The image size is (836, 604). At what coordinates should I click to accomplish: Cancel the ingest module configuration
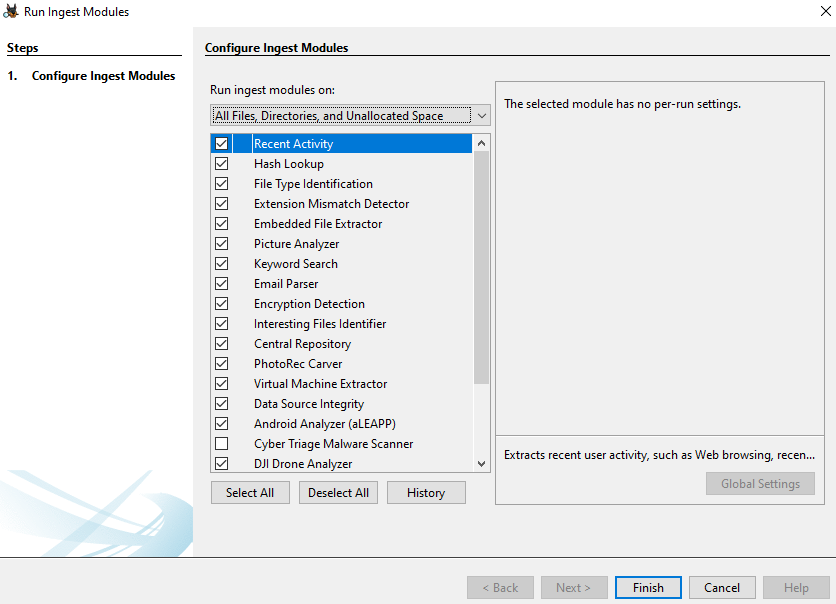(x=722, y=588)
